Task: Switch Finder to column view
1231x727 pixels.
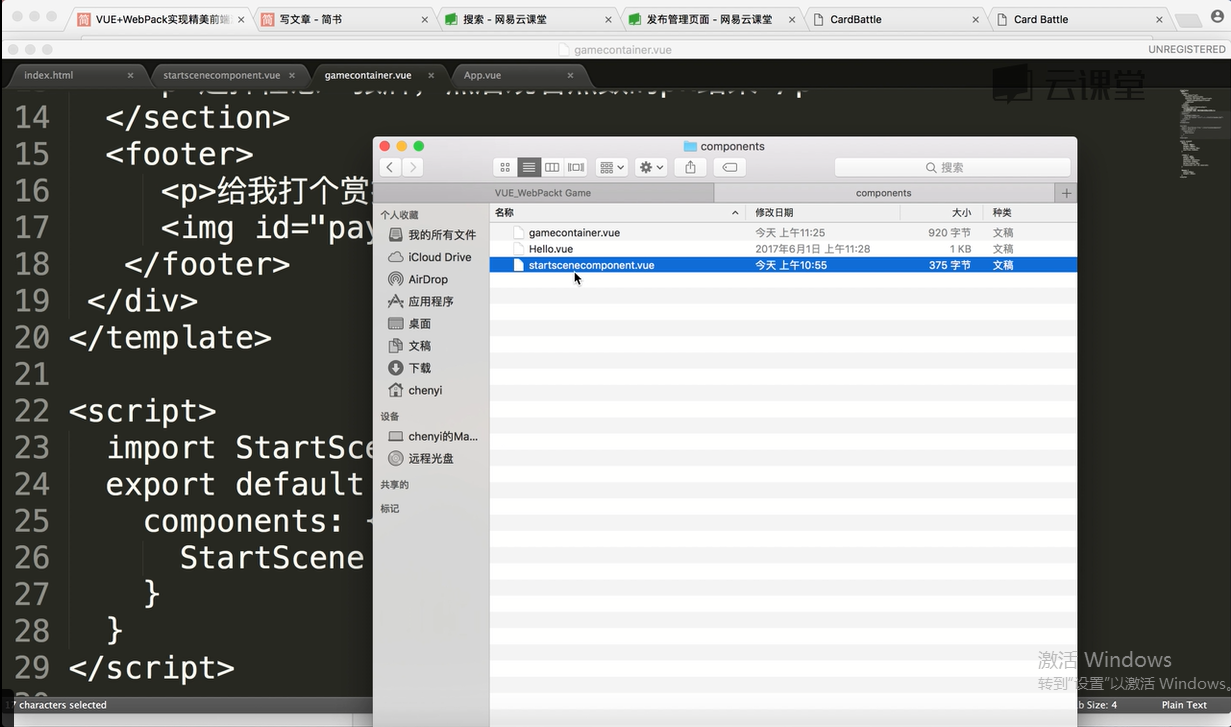Action: (x=552, y=167)
